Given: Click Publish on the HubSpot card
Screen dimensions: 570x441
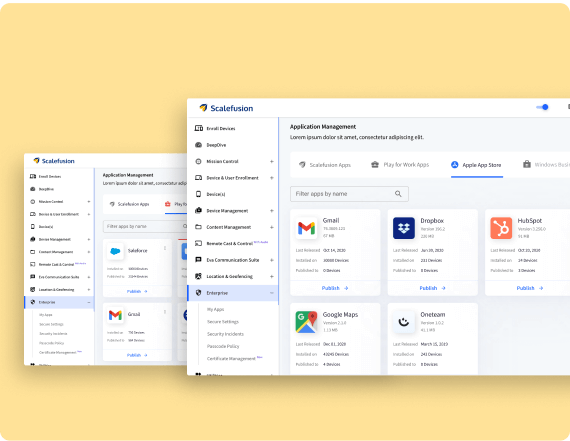Looking at the screenshot, I should [x=530, y=288].
